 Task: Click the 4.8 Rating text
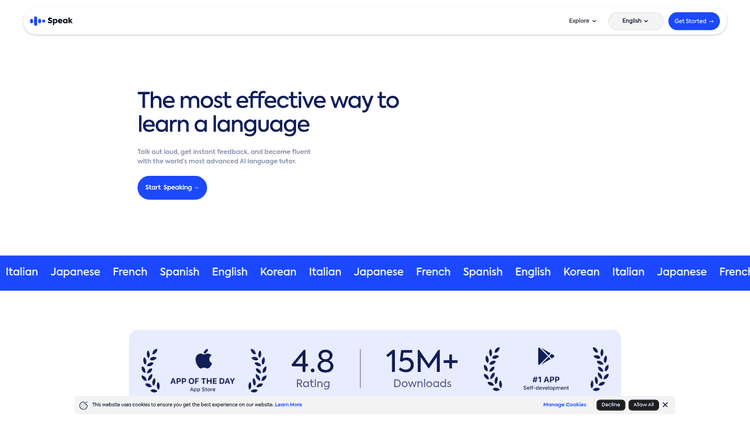point(313,368)
